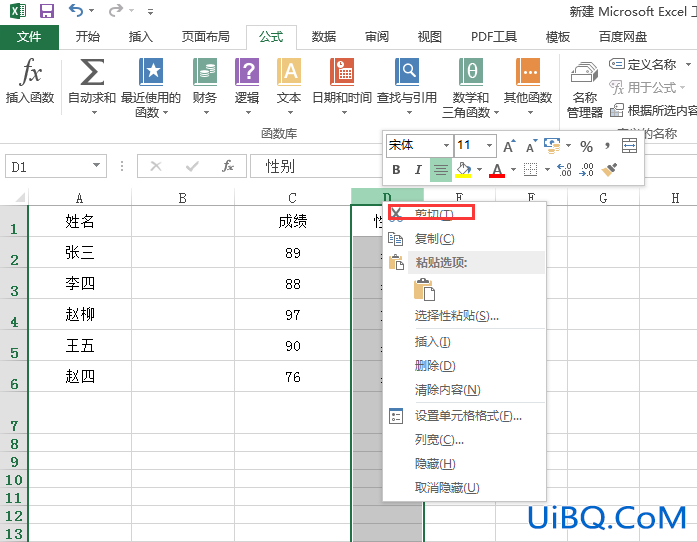
Task: Switch to the View (视图) tab
Action: 429,36
